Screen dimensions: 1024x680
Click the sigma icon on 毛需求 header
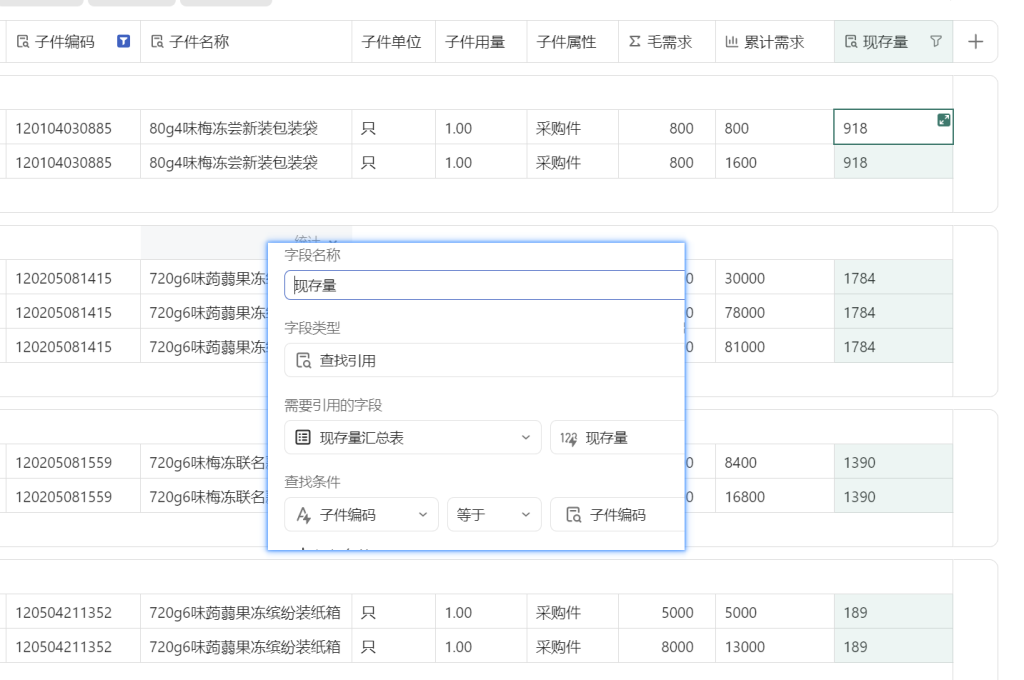[634, 42]
